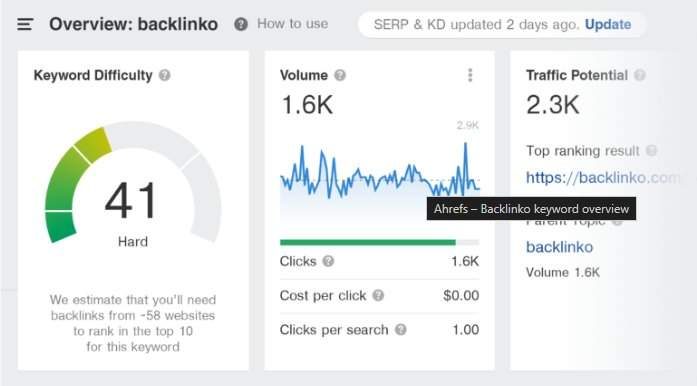The height and width of the screenshot is (386, 697).
Task: Click the Clicks 1.6K value
Action: click(x=465, y=261)
